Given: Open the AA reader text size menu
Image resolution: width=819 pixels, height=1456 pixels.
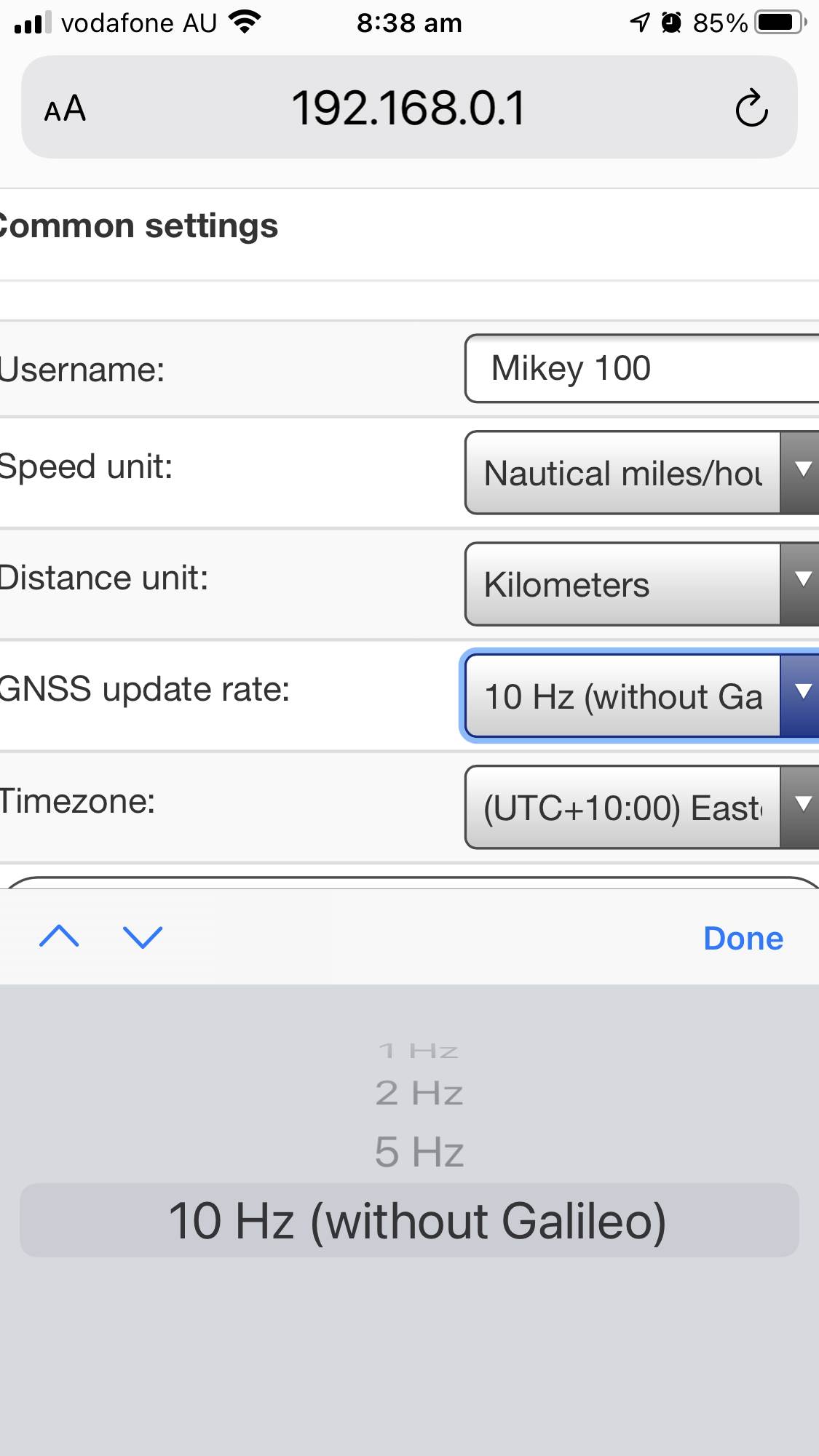Looking at the screenshot, I should tap(65, 109).
